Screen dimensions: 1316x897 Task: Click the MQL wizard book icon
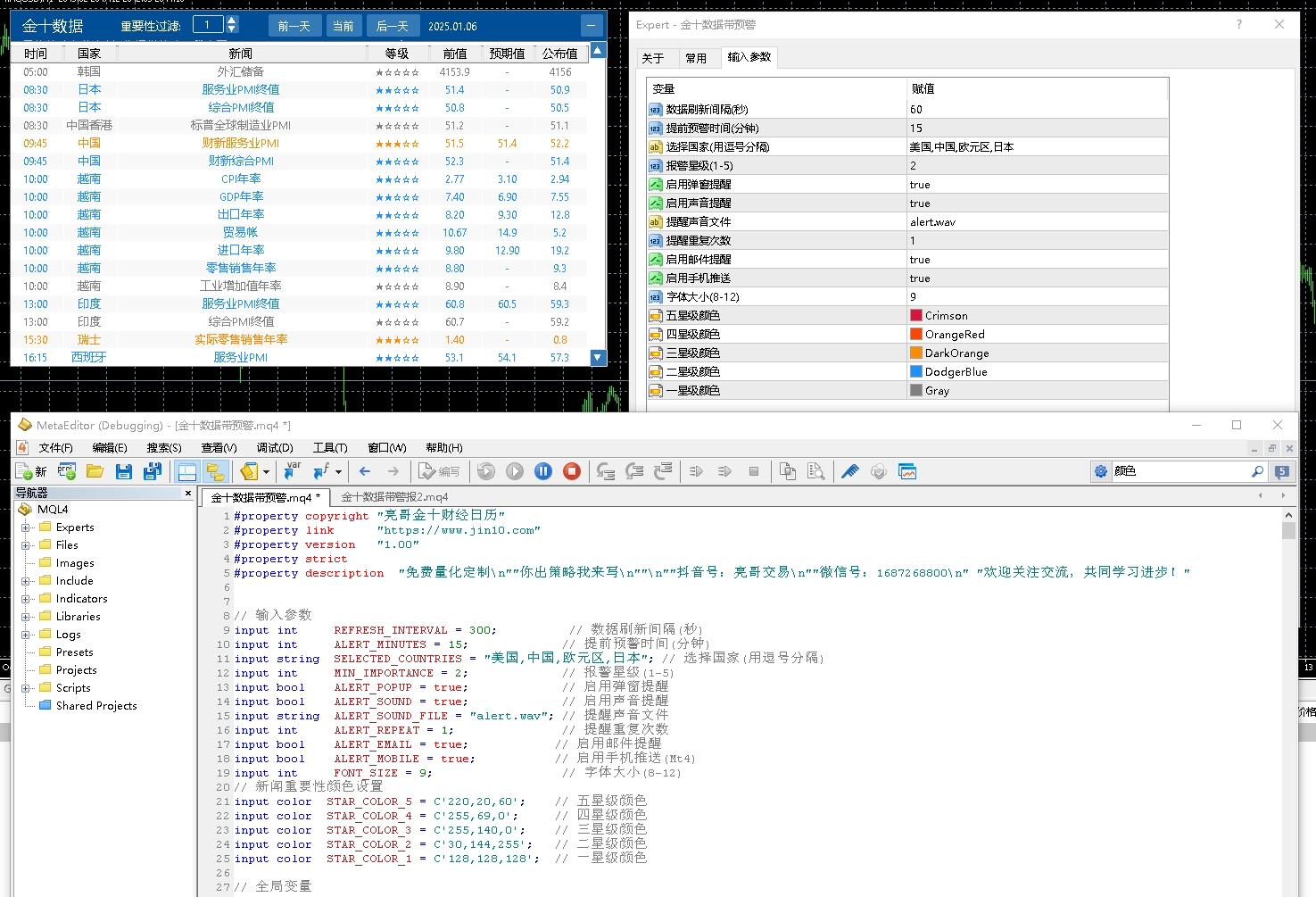pos(249,471)
